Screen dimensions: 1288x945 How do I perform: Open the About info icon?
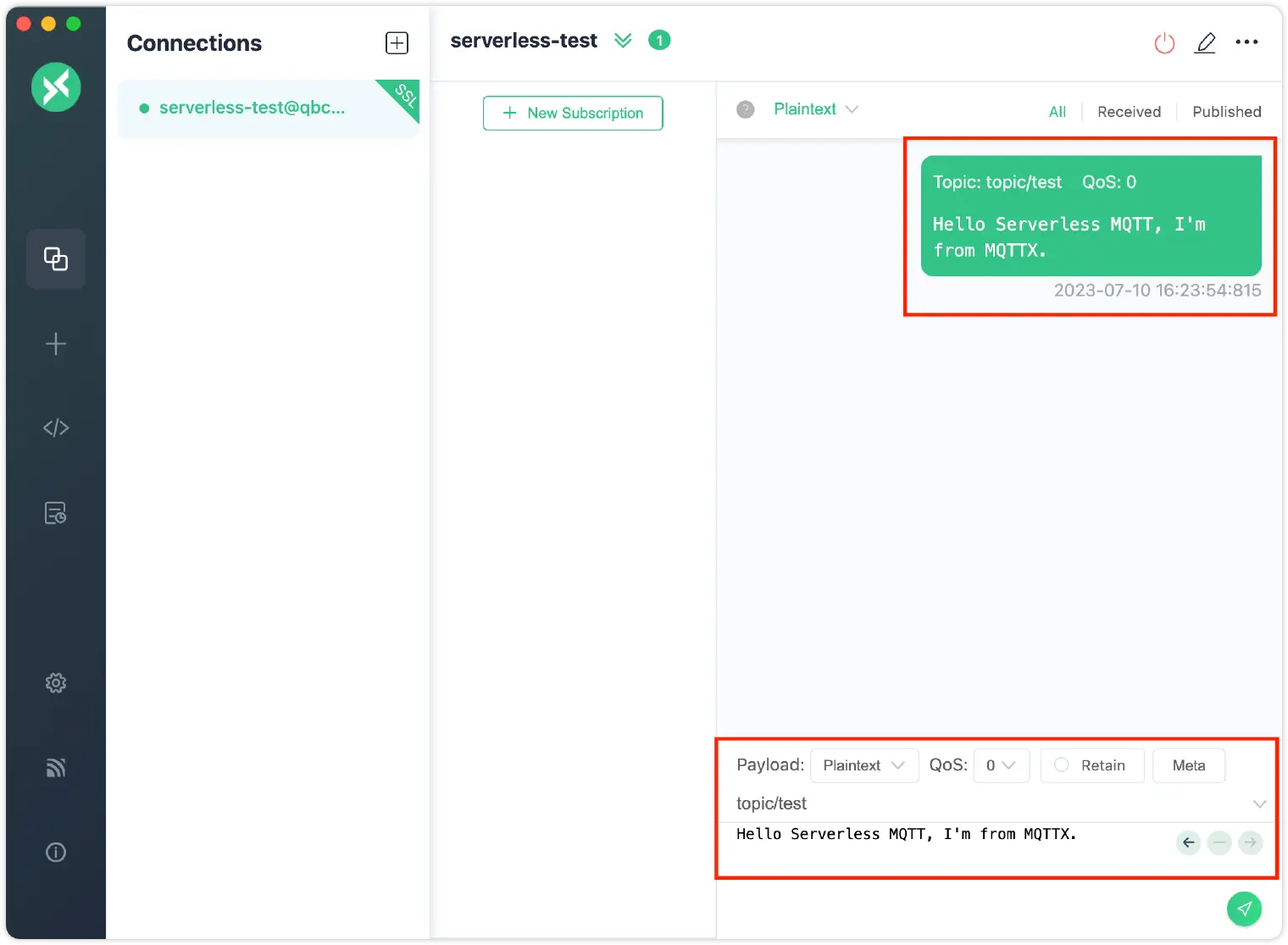coord(56,852)
